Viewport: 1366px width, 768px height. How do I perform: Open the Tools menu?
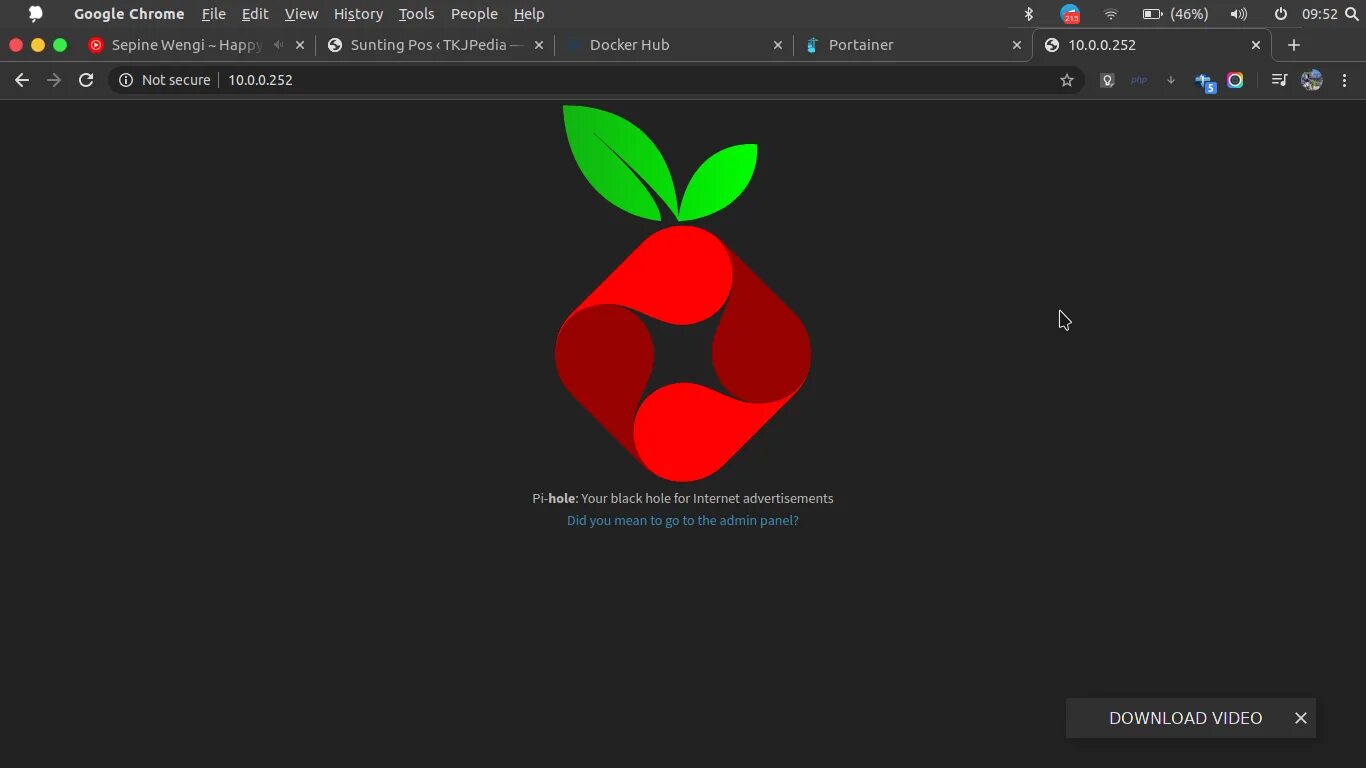[x=416, y=14]
